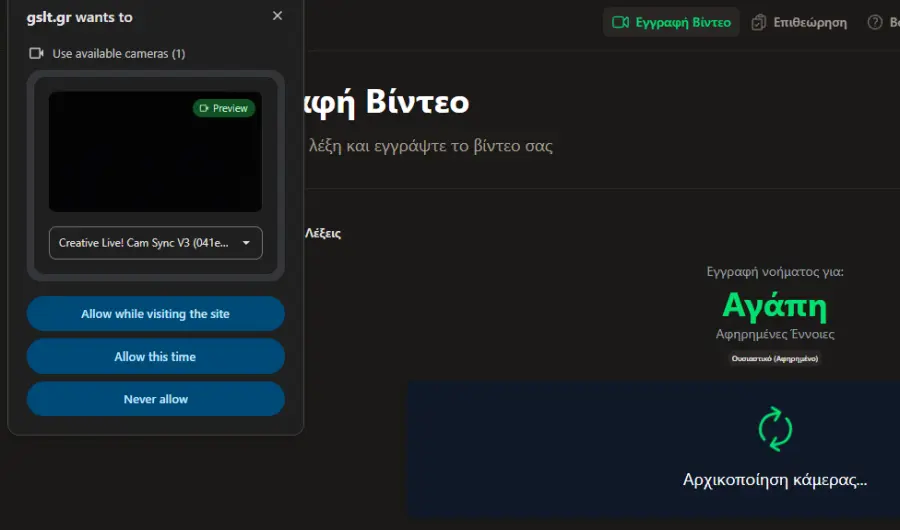Click the black camera preview thumbnail

click(155, 152)
